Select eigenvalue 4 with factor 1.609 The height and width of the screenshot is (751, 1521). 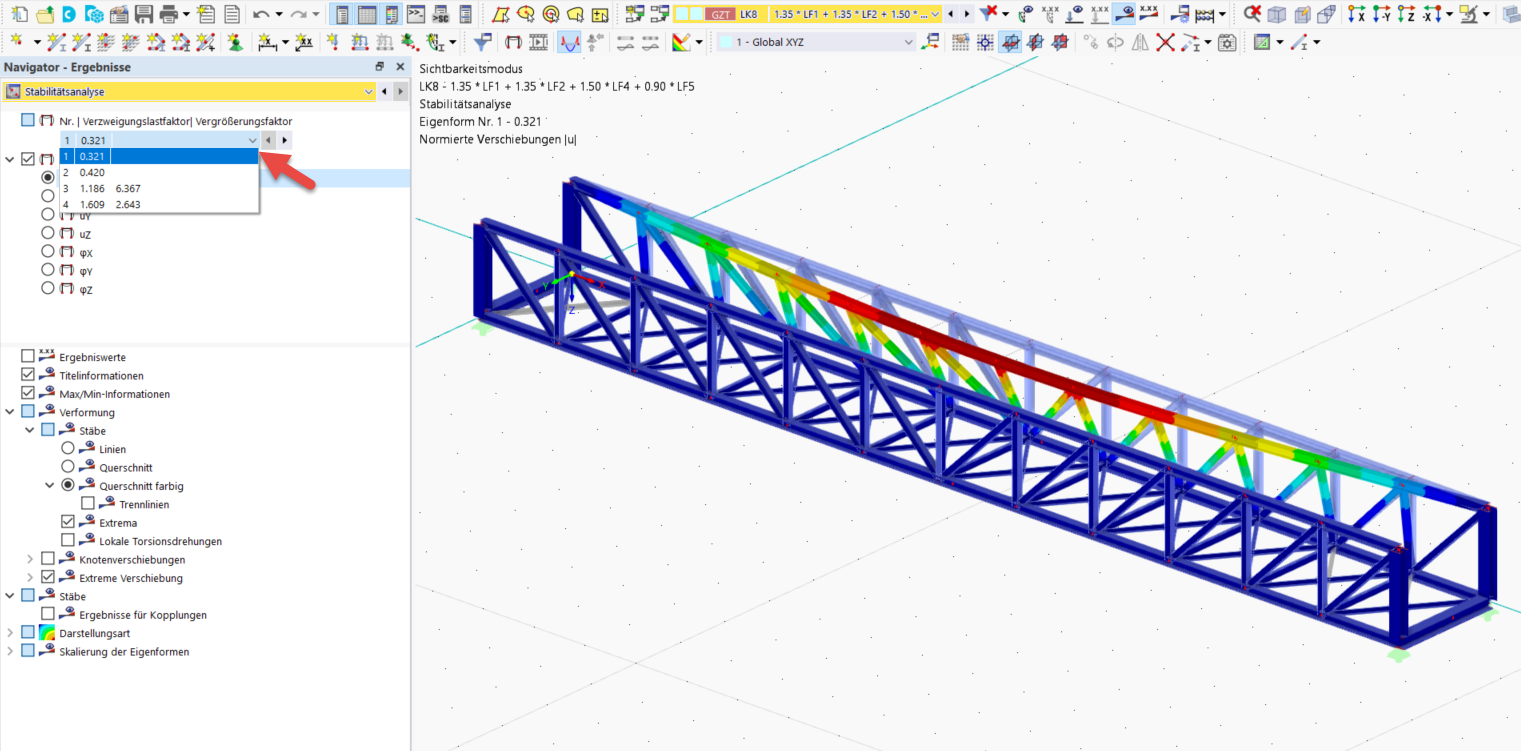[159, 204]
